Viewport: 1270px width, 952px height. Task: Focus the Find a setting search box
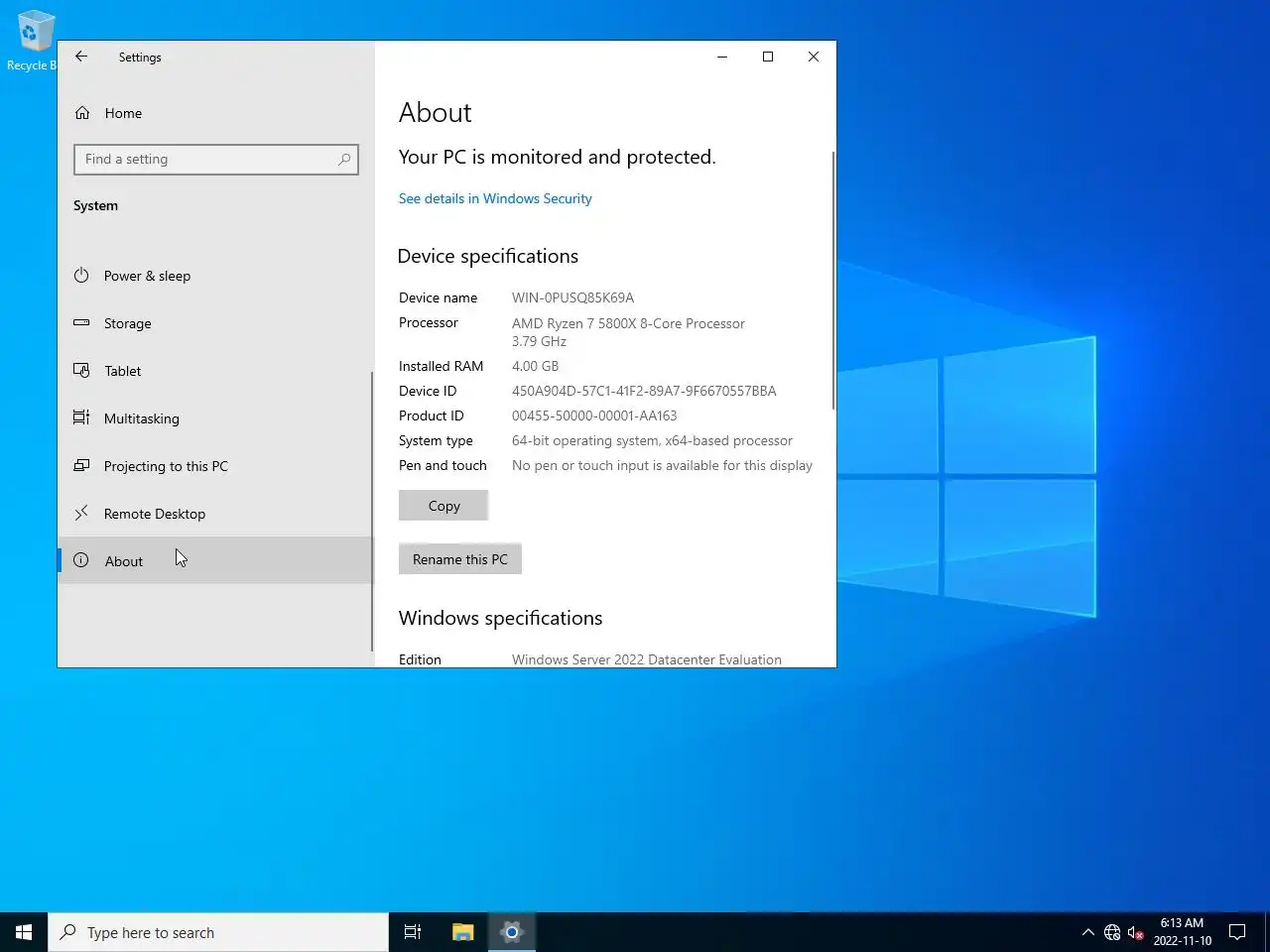[215, 159]
